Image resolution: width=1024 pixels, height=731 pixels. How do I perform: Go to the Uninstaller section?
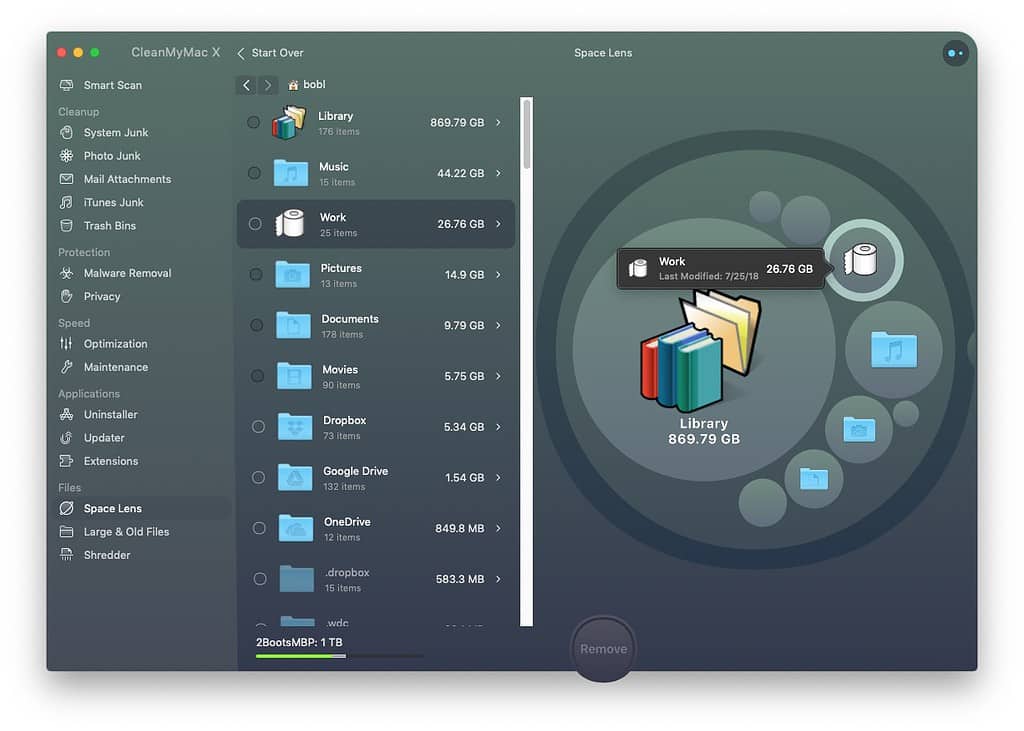[110, 414]
